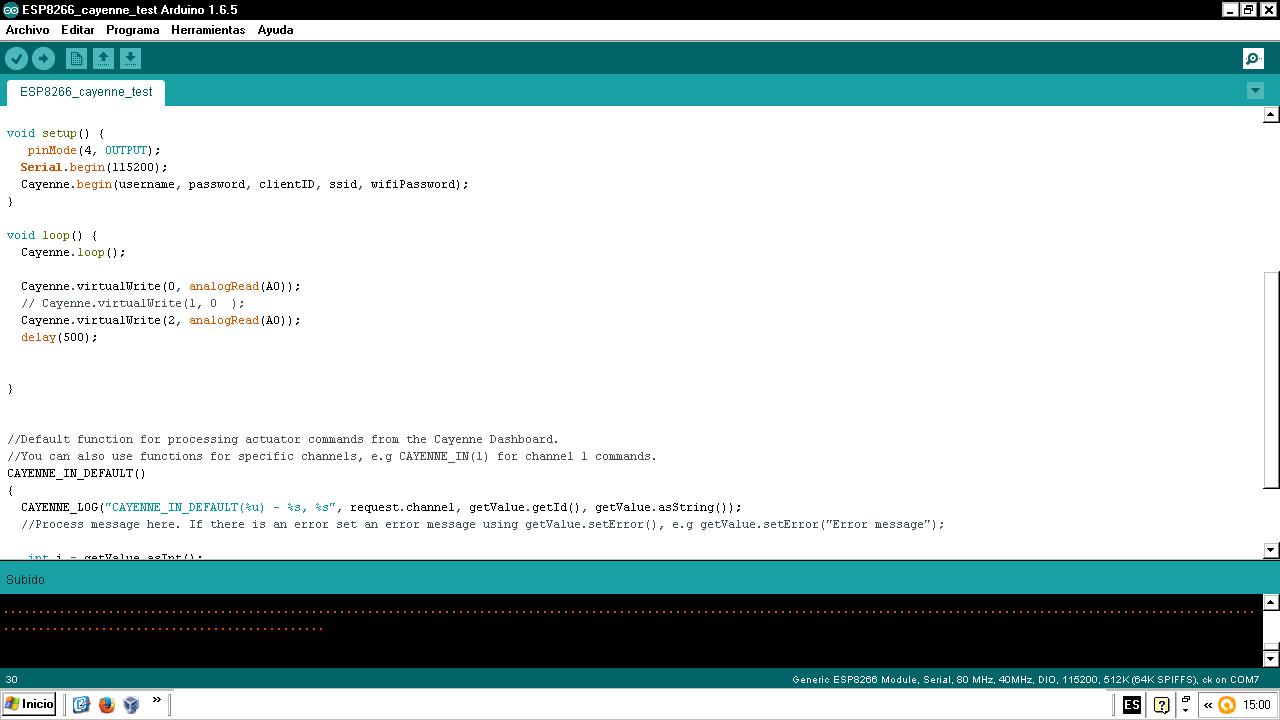Open the Herramientas menu
1280x720 pixels.
click(x=208, y=30)
